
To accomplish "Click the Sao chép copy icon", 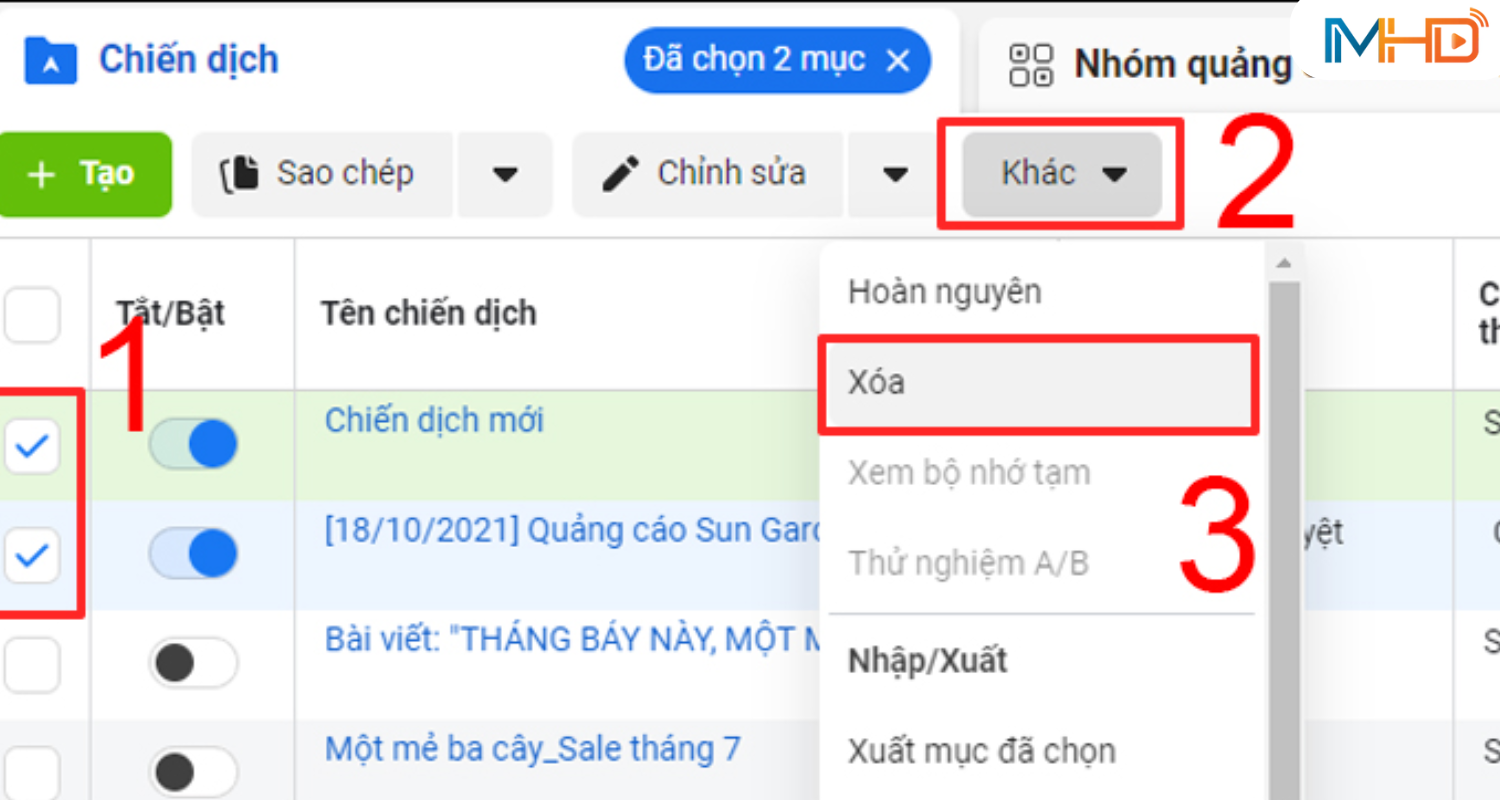I will click(240, 174).
